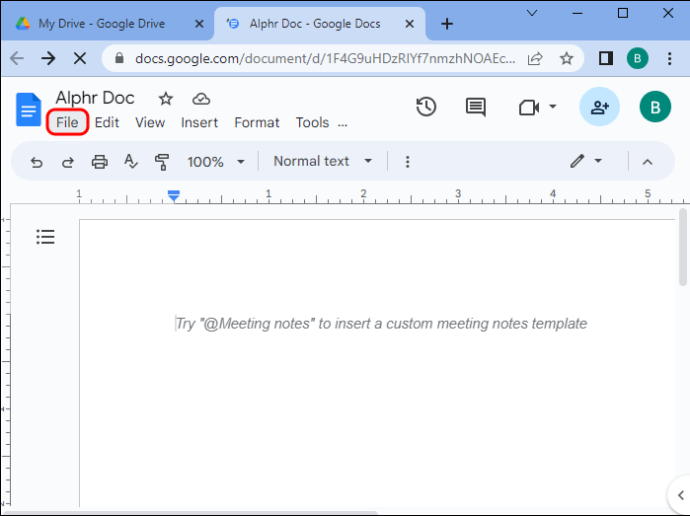690x516 pixels.
Task: Share document with the add-person button
Action: point(599,107)
